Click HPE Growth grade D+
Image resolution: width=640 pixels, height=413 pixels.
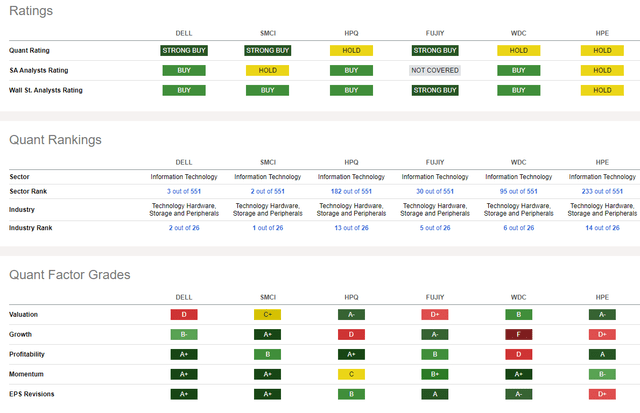602,335
